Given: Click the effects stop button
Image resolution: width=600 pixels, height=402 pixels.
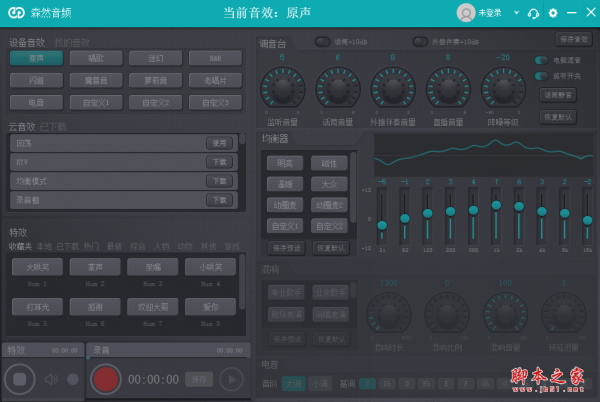Looking at the screenshot, I should tap(19, 380).
